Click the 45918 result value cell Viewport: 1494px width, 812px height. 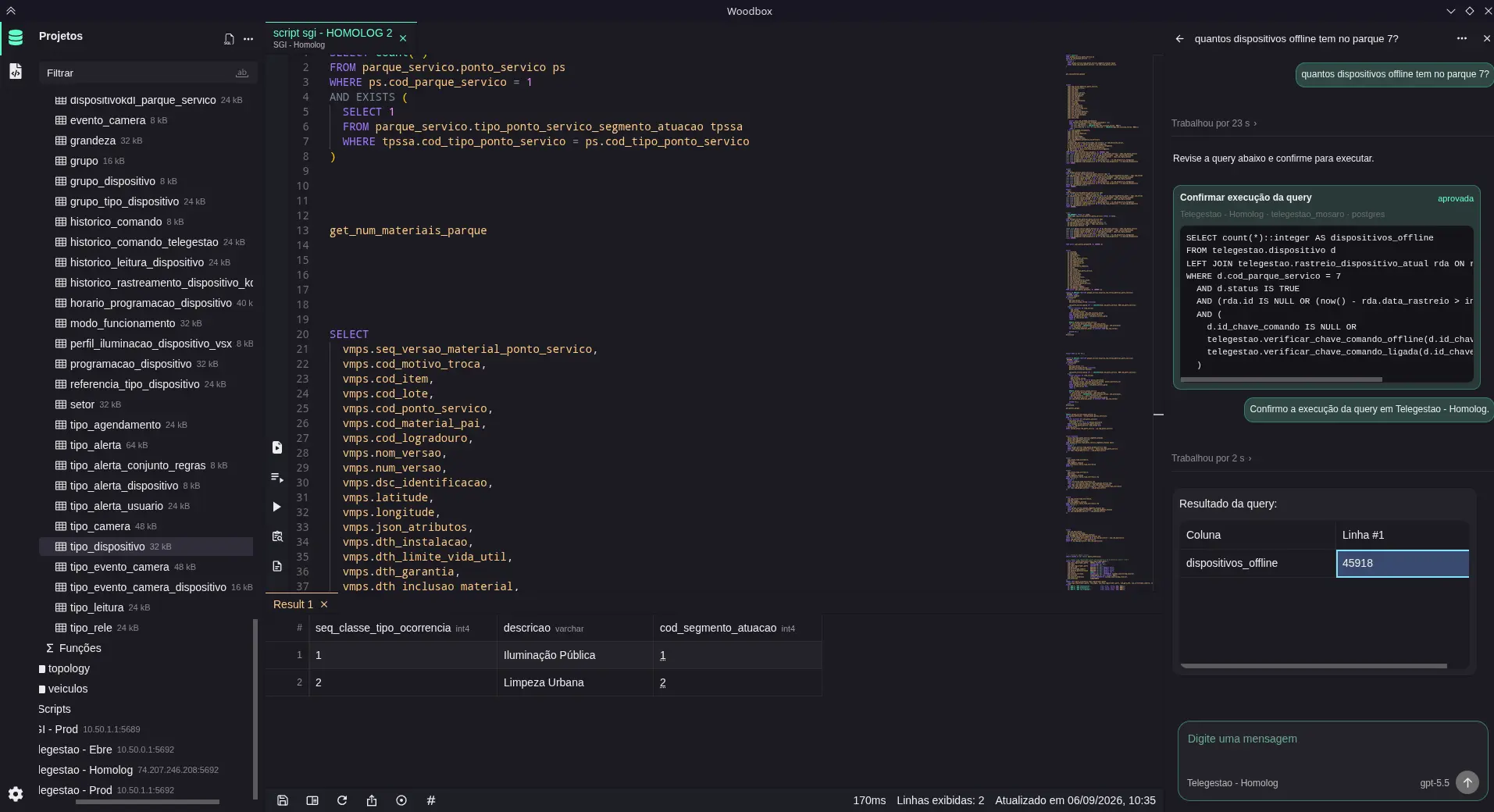coord(1403,563)
